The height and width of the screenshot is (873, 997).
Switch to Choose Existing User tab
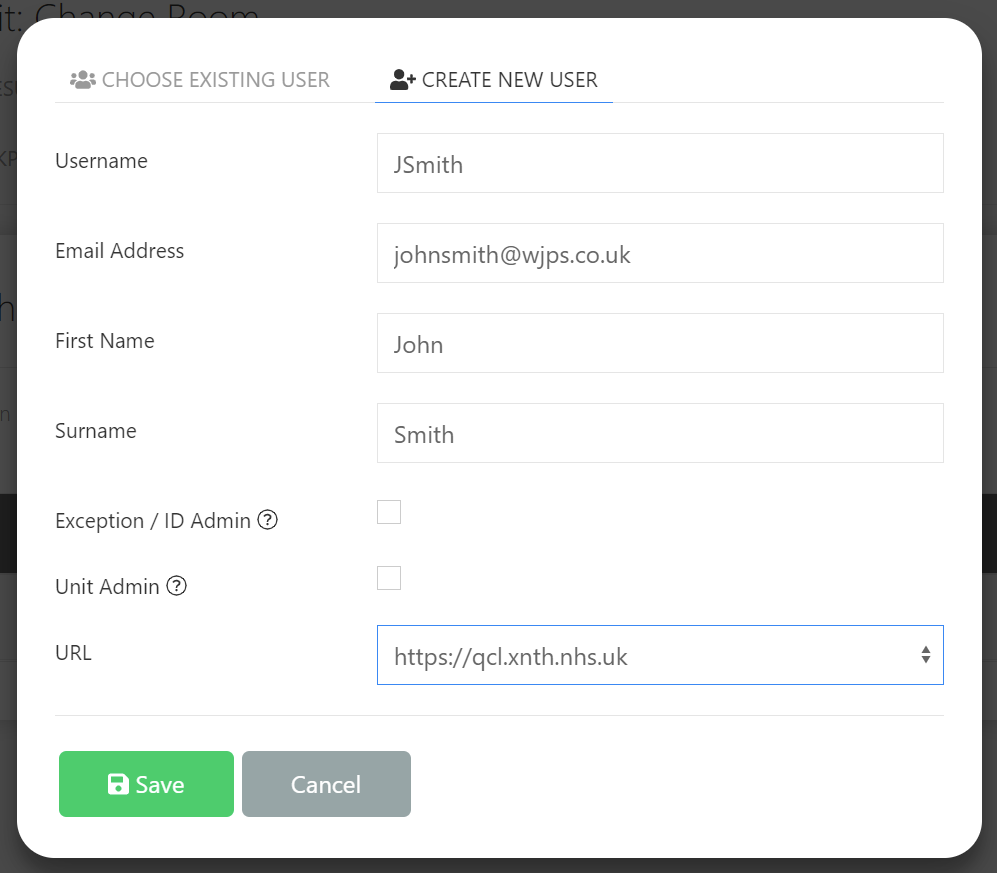[200, 79]
